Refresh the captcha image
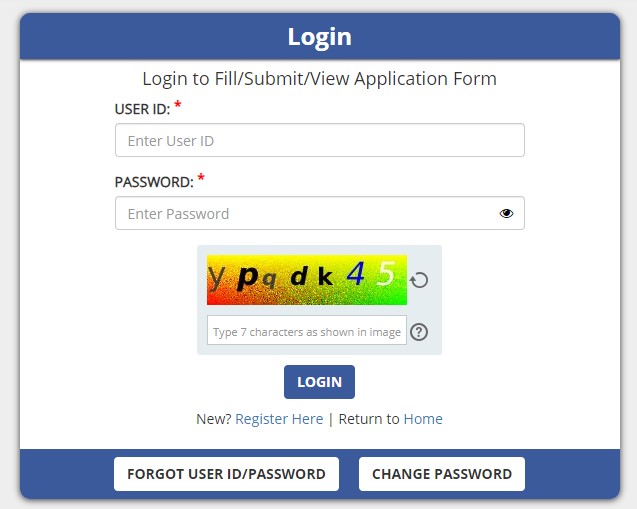This screenshot has height=509, width=637. (420, 280)
